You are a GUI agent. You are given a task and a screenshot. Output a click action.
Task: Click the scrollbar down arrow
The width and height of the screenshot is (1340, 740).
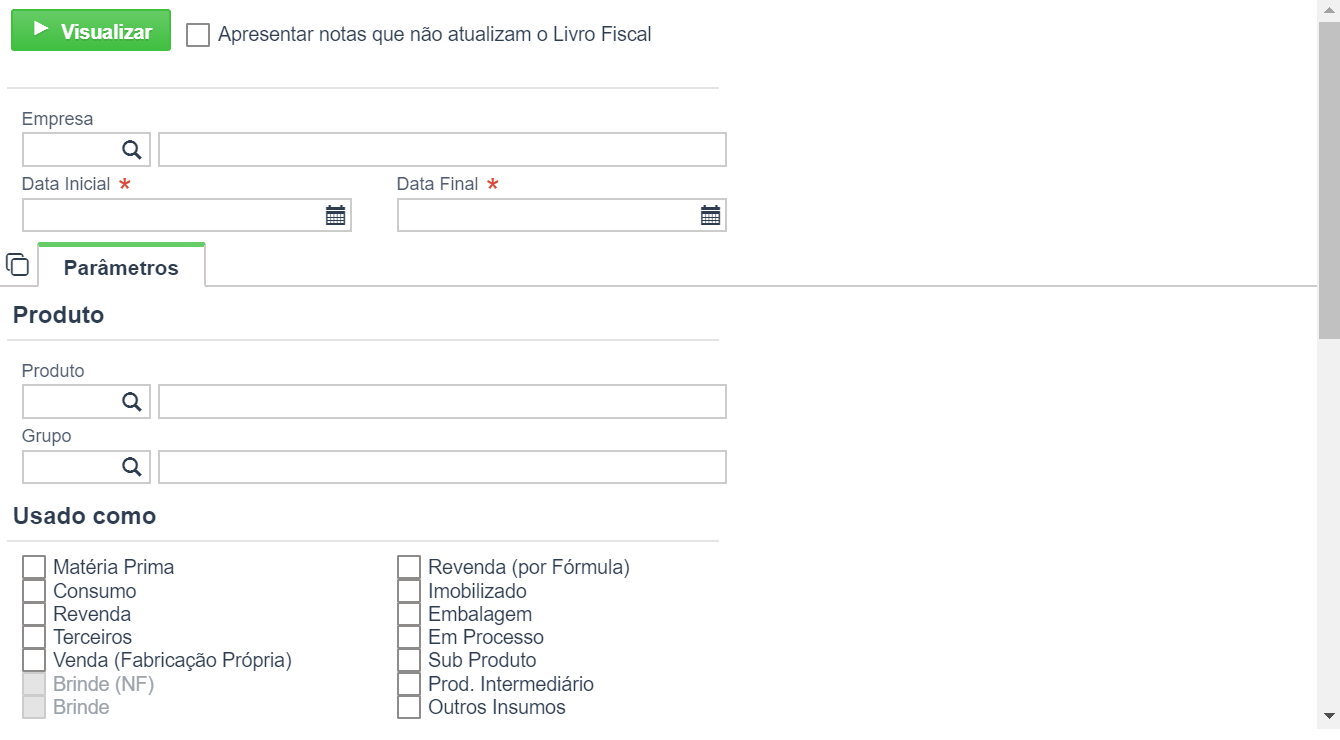pos(1329,715)
